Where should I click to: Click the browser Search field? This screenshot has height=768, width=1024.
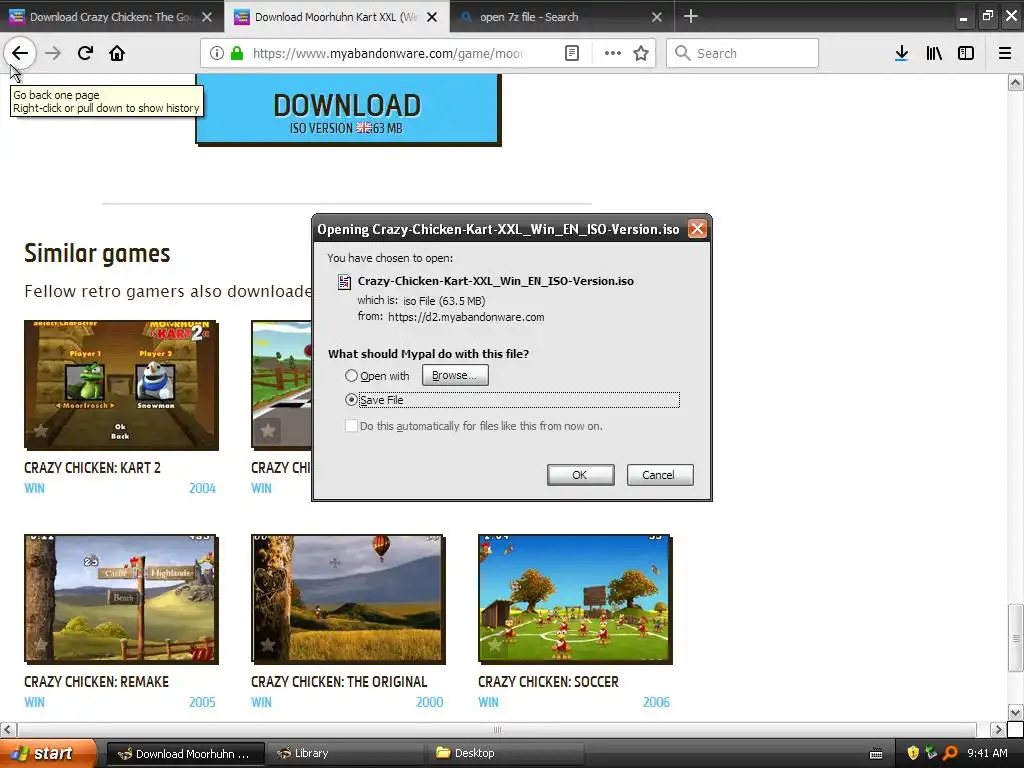pyautogui.click(x=743, y=53)
